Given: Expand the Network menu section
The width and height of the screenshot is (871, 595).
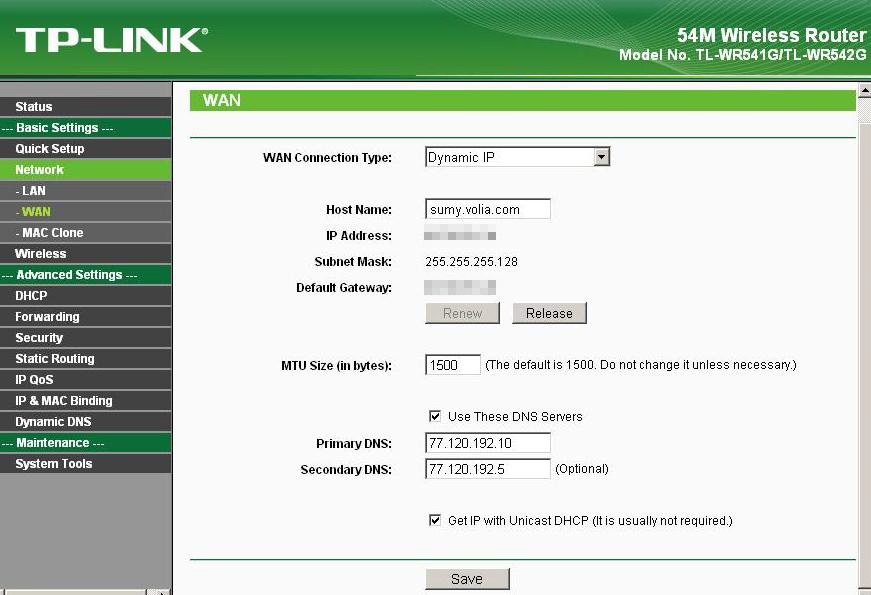Looking at the screenshot, I should pyautogui.click(x=40, y=170).
